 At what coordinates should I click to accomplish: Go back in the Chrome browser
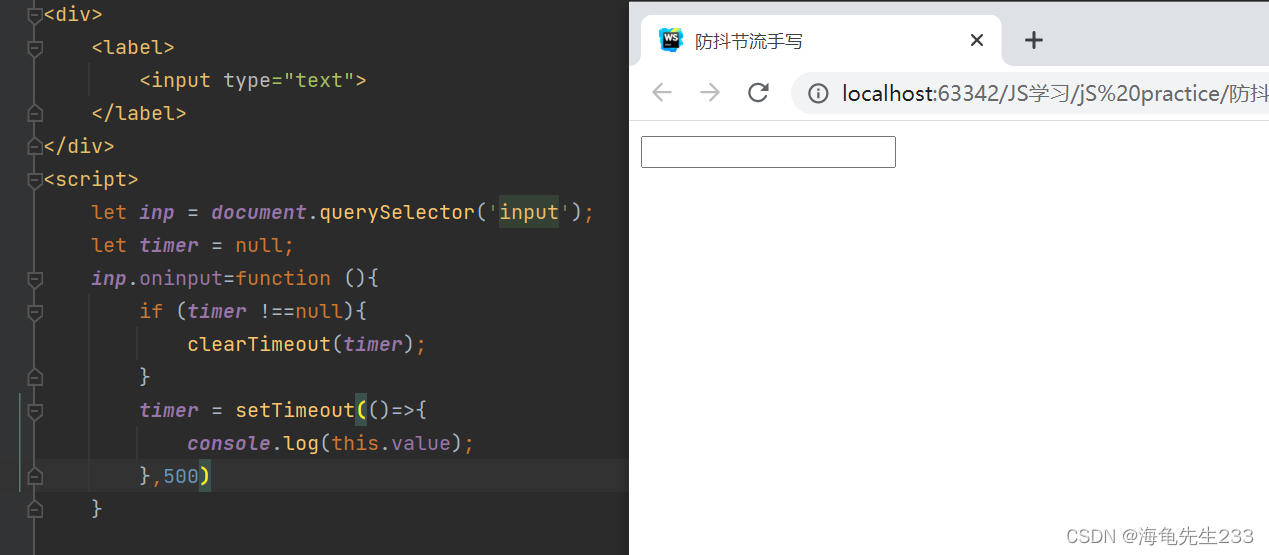point(662,93)
